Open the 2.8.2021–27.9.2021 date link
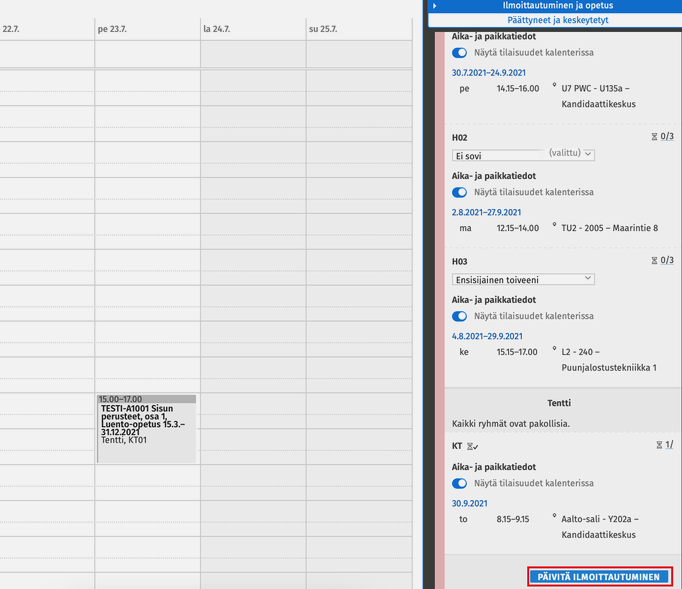This screenshot has width=682, height=589. tap(486, 212)
